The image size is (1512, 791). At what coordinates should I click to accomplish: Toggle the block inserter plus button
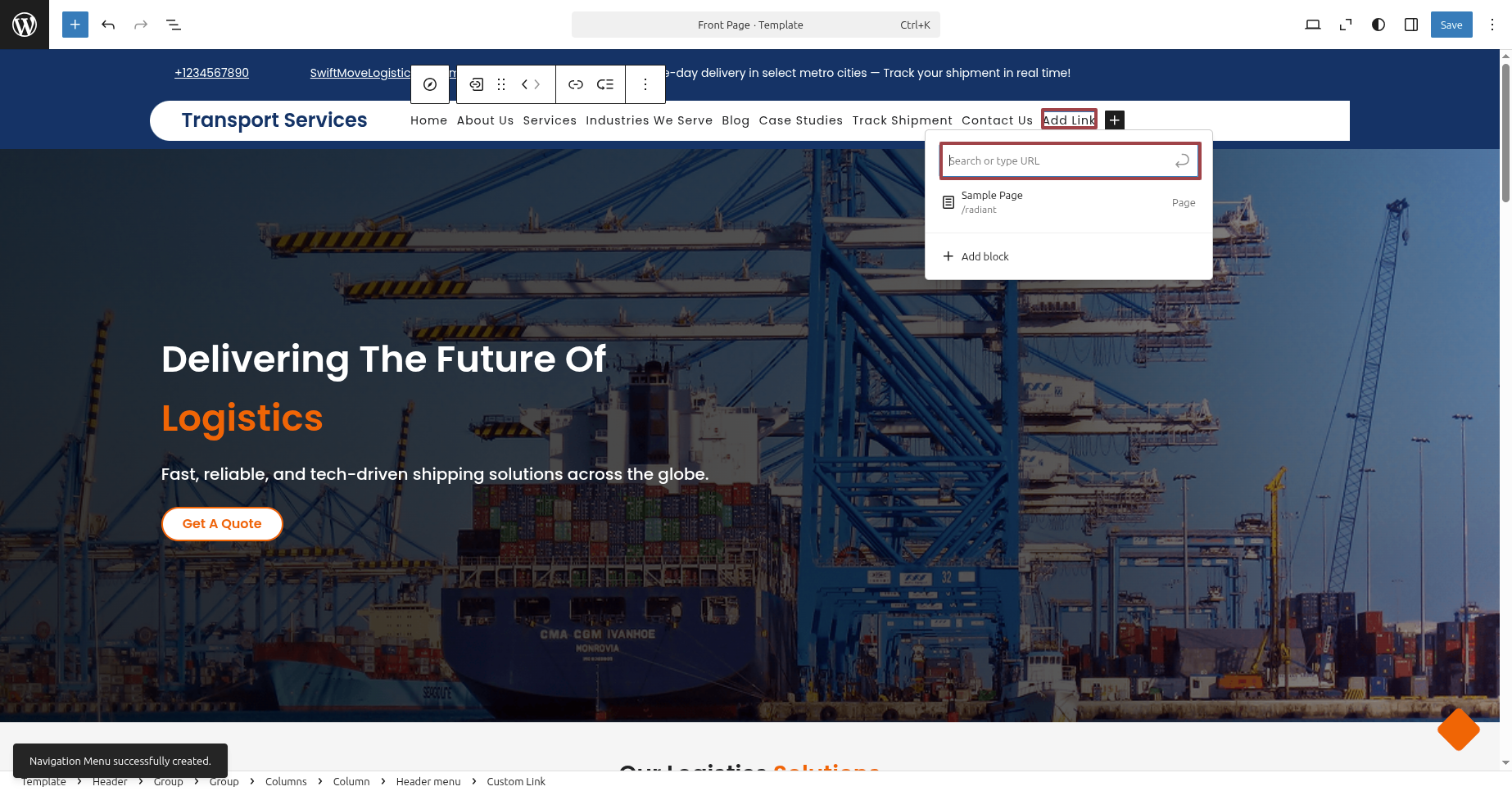(75, 25)
